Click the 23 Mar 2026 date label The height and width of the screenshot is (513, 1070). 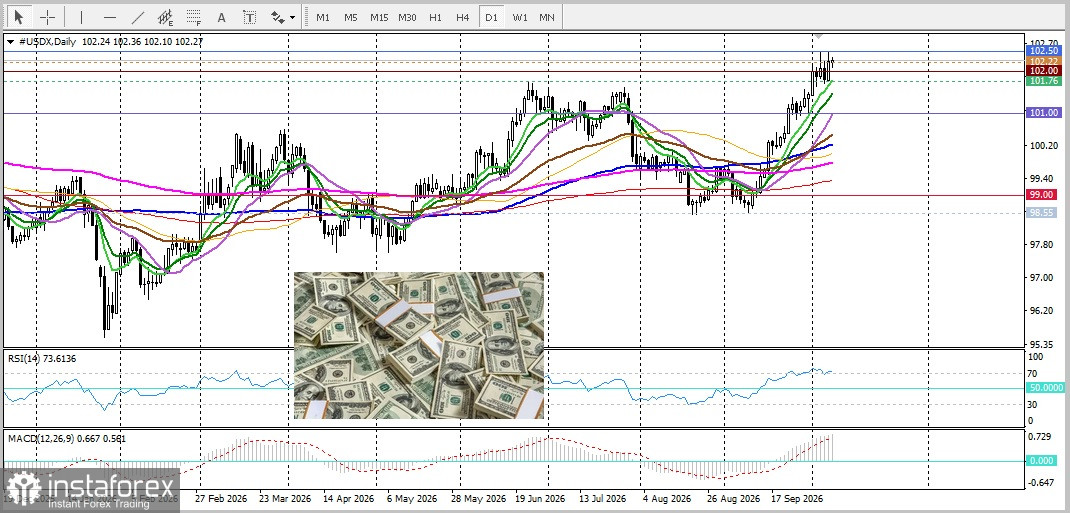click(285, 499)
